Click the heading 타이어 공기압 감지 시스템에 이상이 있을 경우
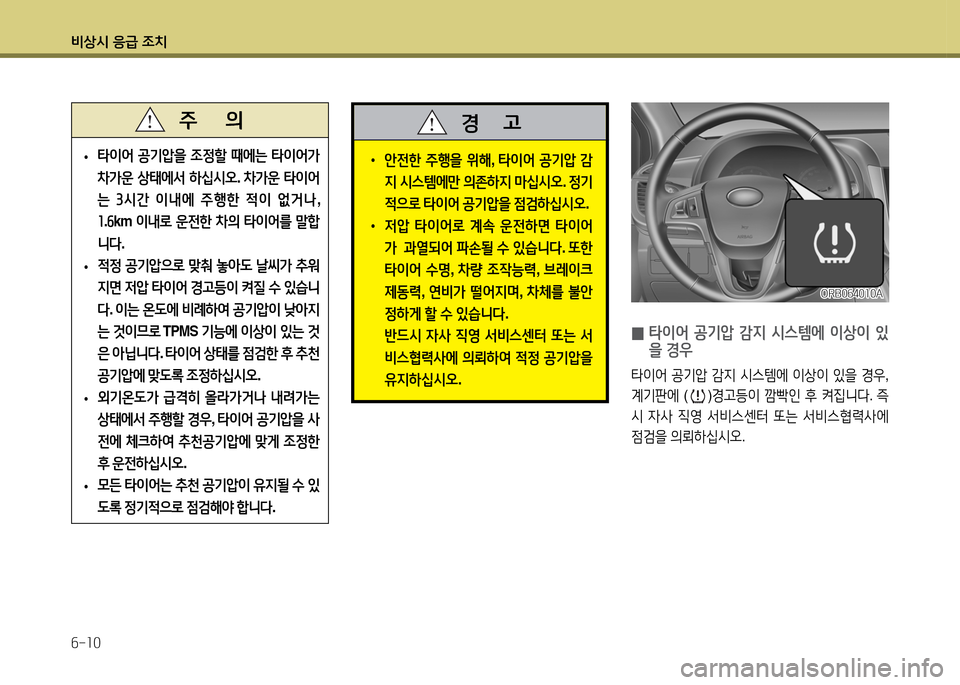 click(768, 342)
